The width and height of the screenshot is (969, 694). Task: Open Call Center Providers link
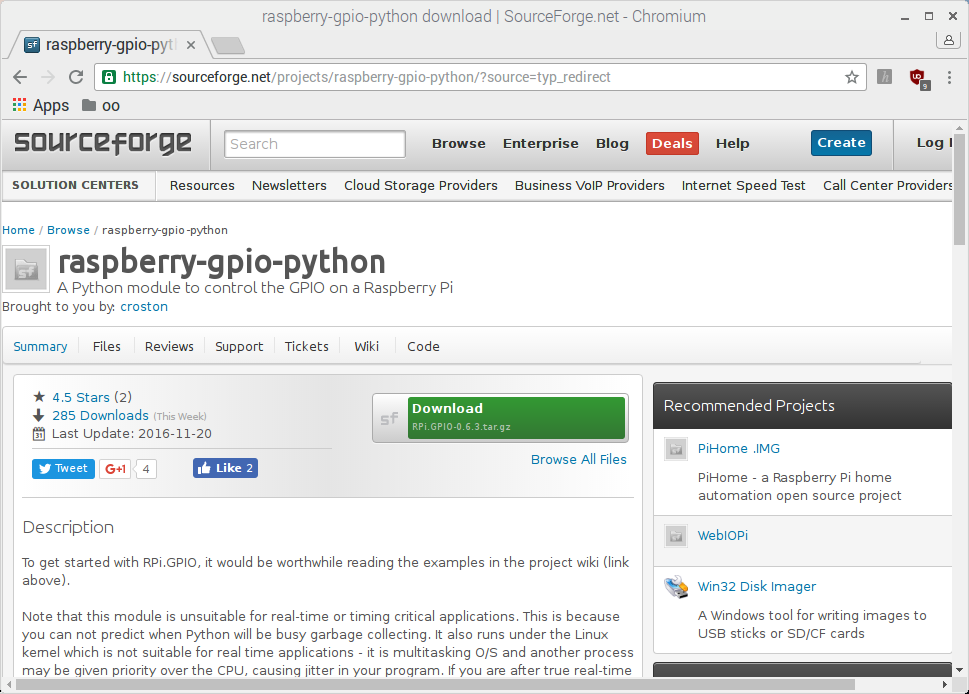887,185
